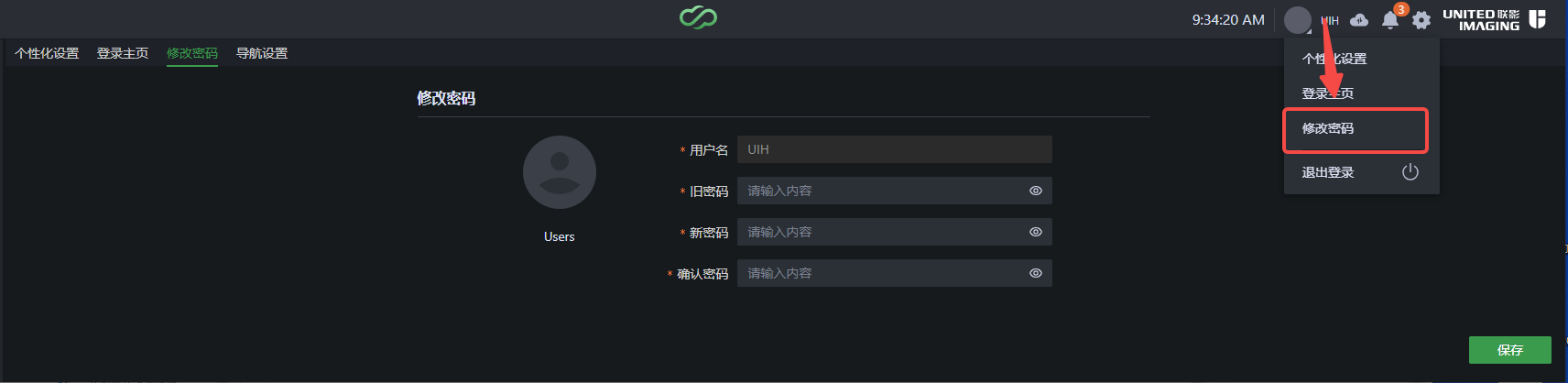The width and height of the screenshot is (1568, 383).
Task: Open the 登录主页 tab
Action: pyautogui.click(x=123, y=53)
